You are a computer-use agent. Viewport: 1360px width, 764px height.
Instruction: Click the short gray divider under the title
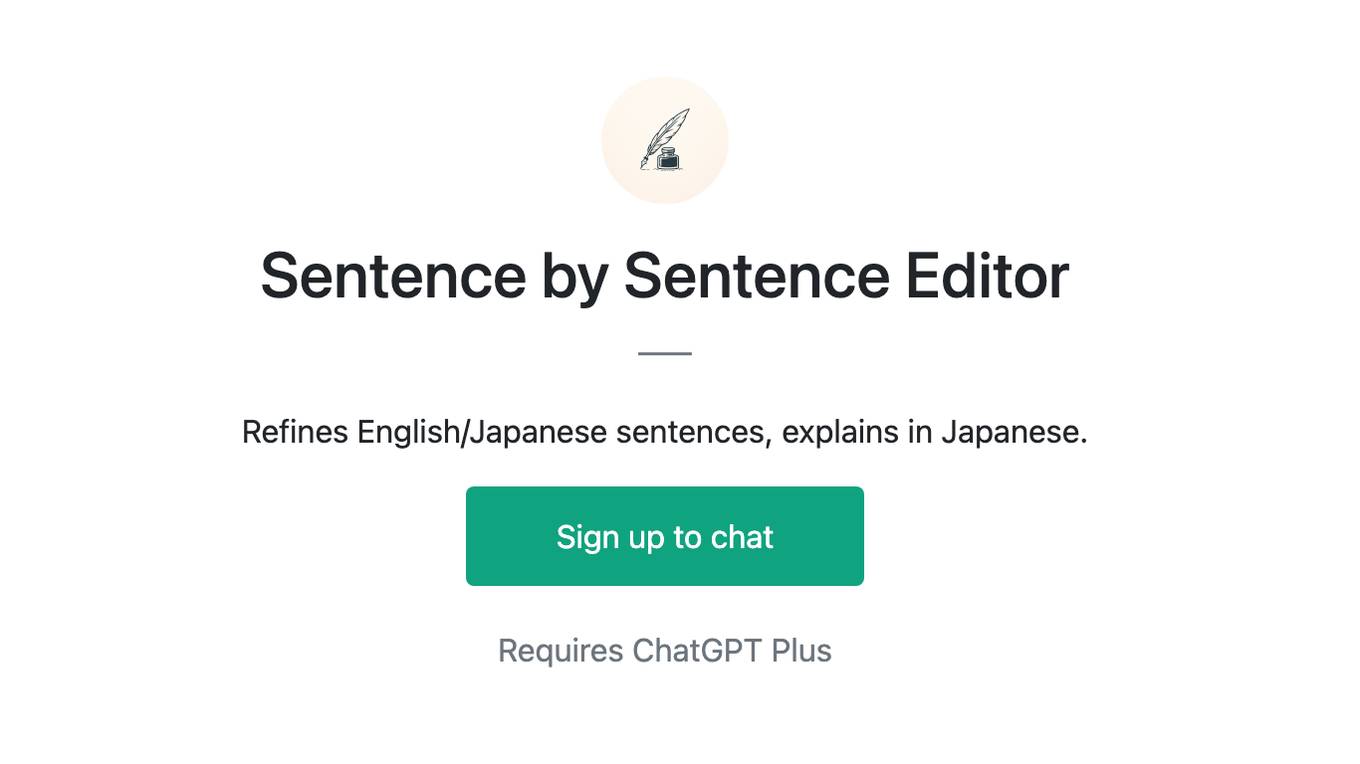click(x=665, y=353)
